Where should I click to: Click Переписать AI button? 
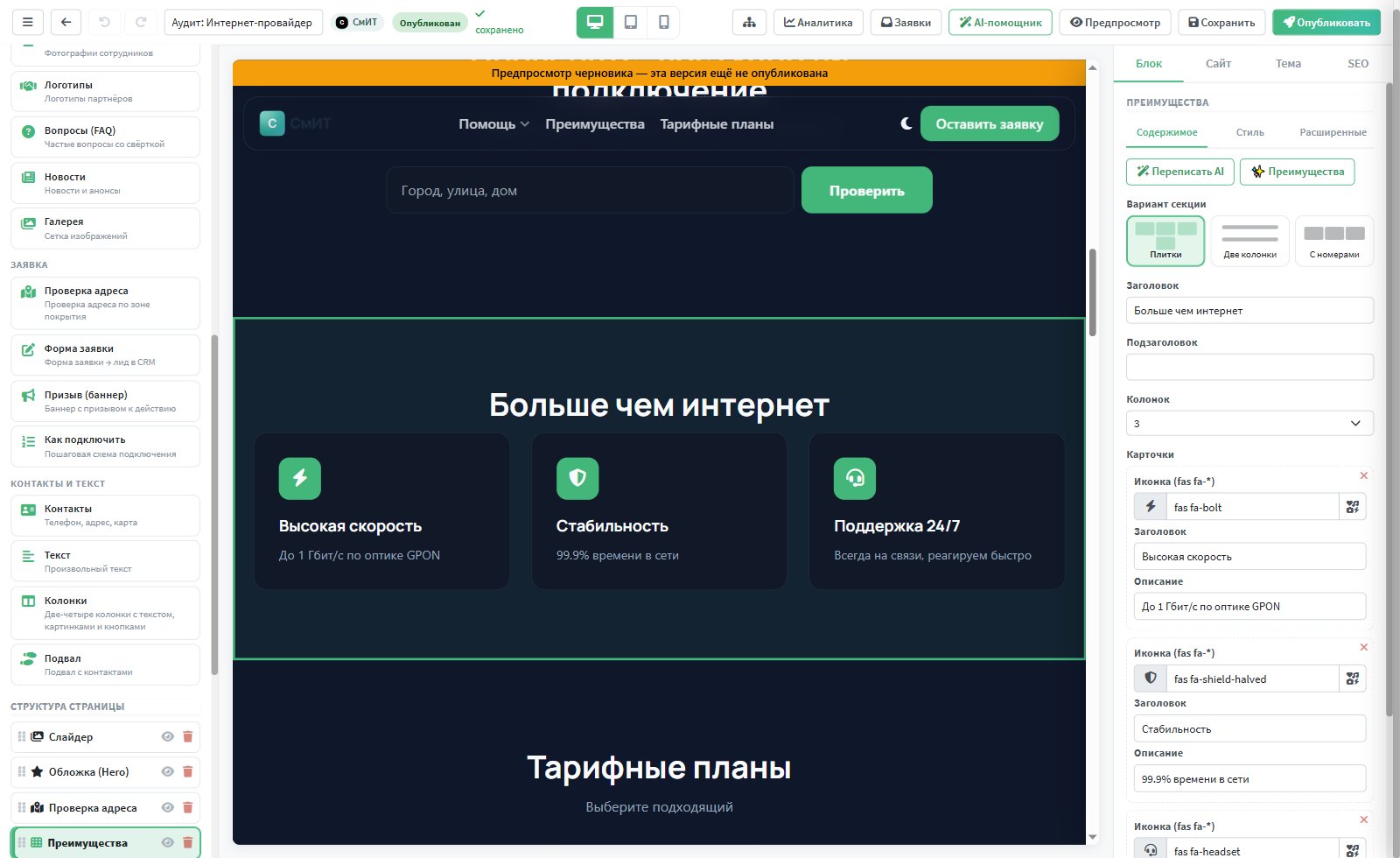(1179, 172)
